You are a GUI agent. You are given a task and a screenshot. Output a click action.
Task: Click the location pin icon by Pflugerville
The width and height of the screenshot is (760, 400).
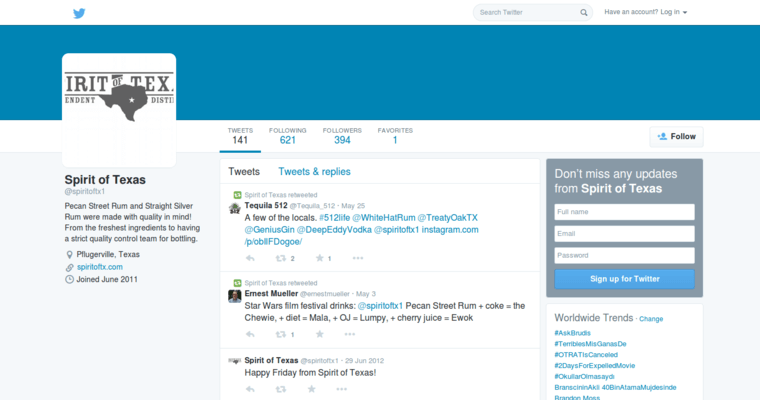69,255
